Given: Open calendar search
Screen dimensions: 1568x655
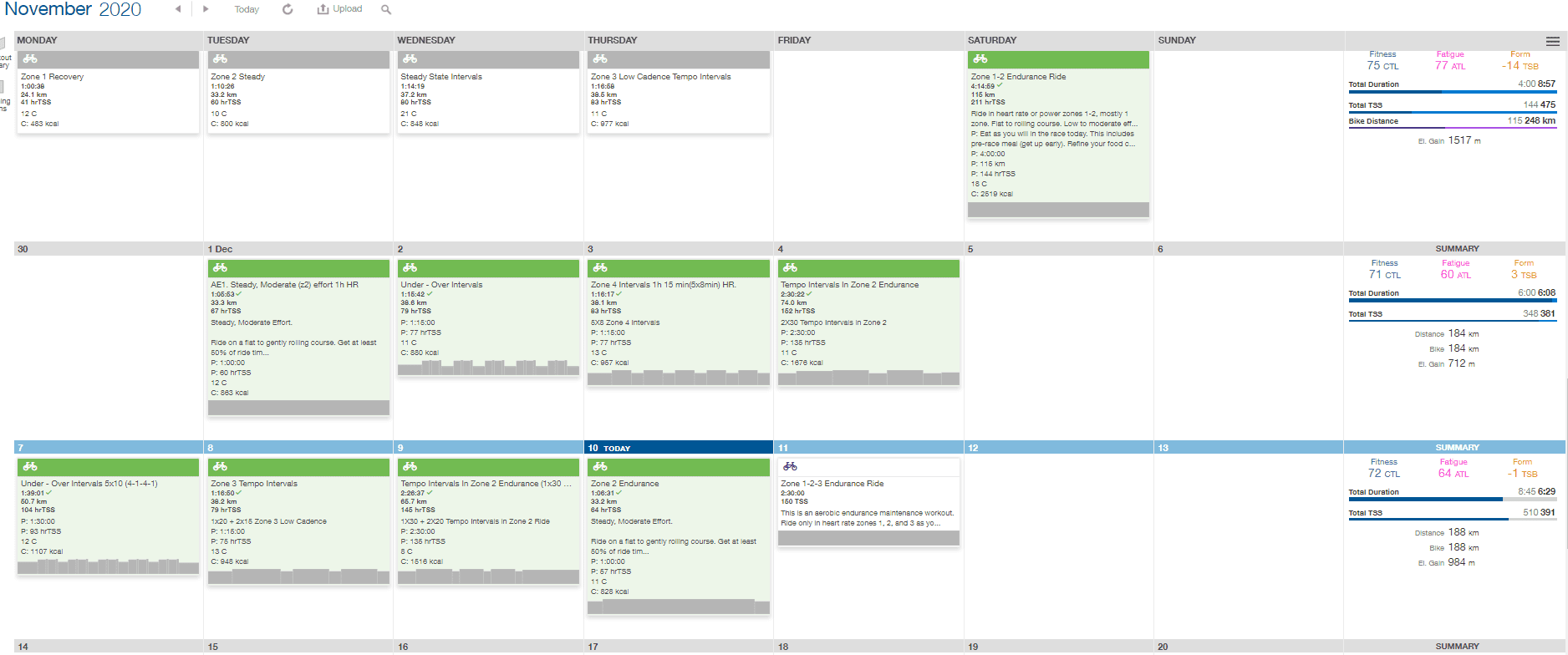Looking at the screenshot, I should pos(386,9).
